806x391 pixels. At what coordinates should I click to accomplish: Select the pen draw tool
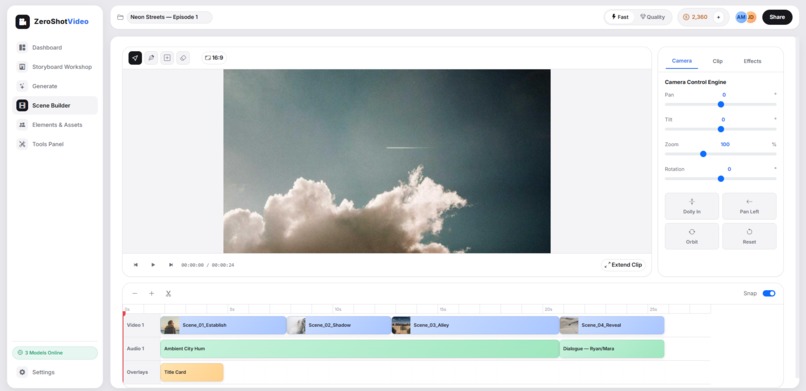151,58
